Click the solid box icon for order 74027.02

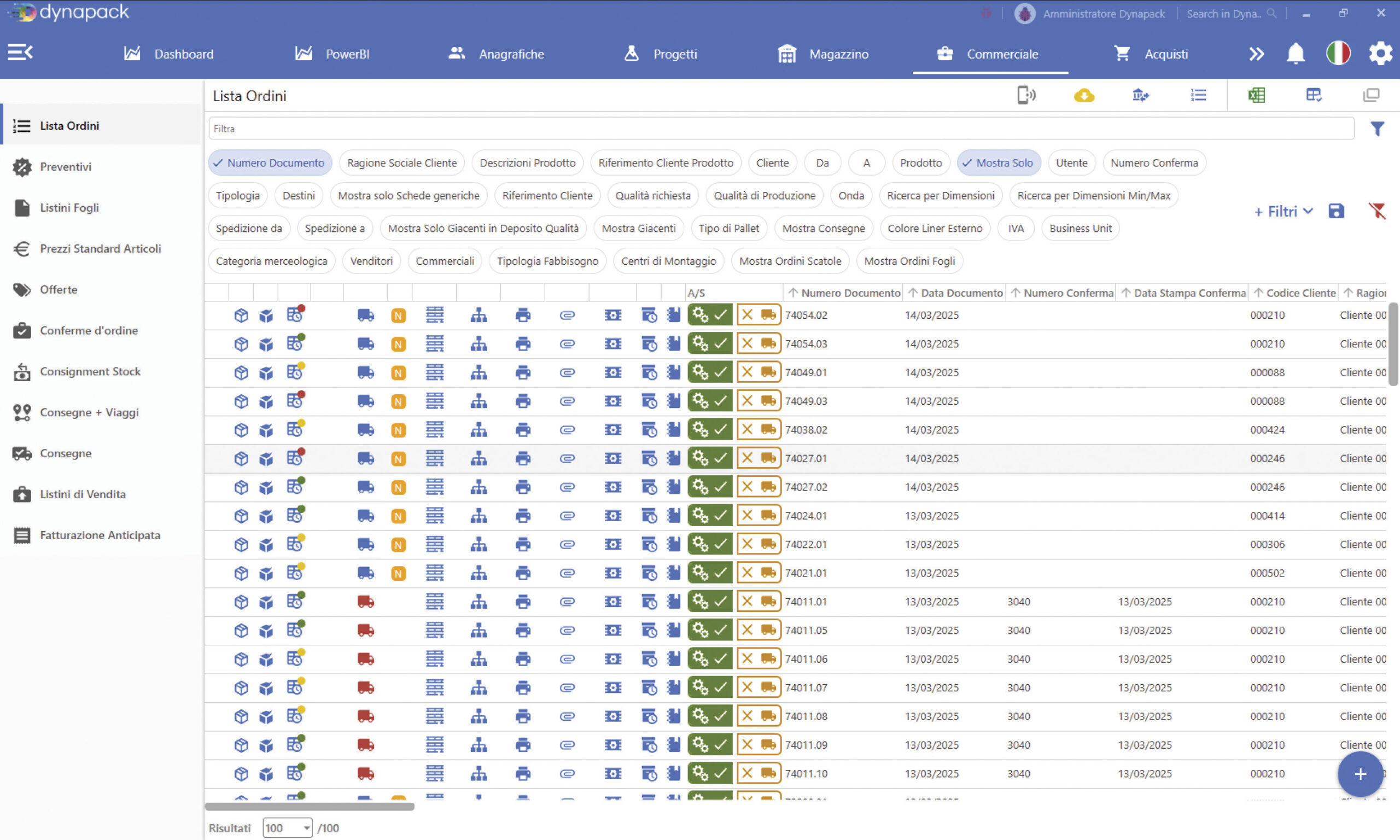(265, 487)
